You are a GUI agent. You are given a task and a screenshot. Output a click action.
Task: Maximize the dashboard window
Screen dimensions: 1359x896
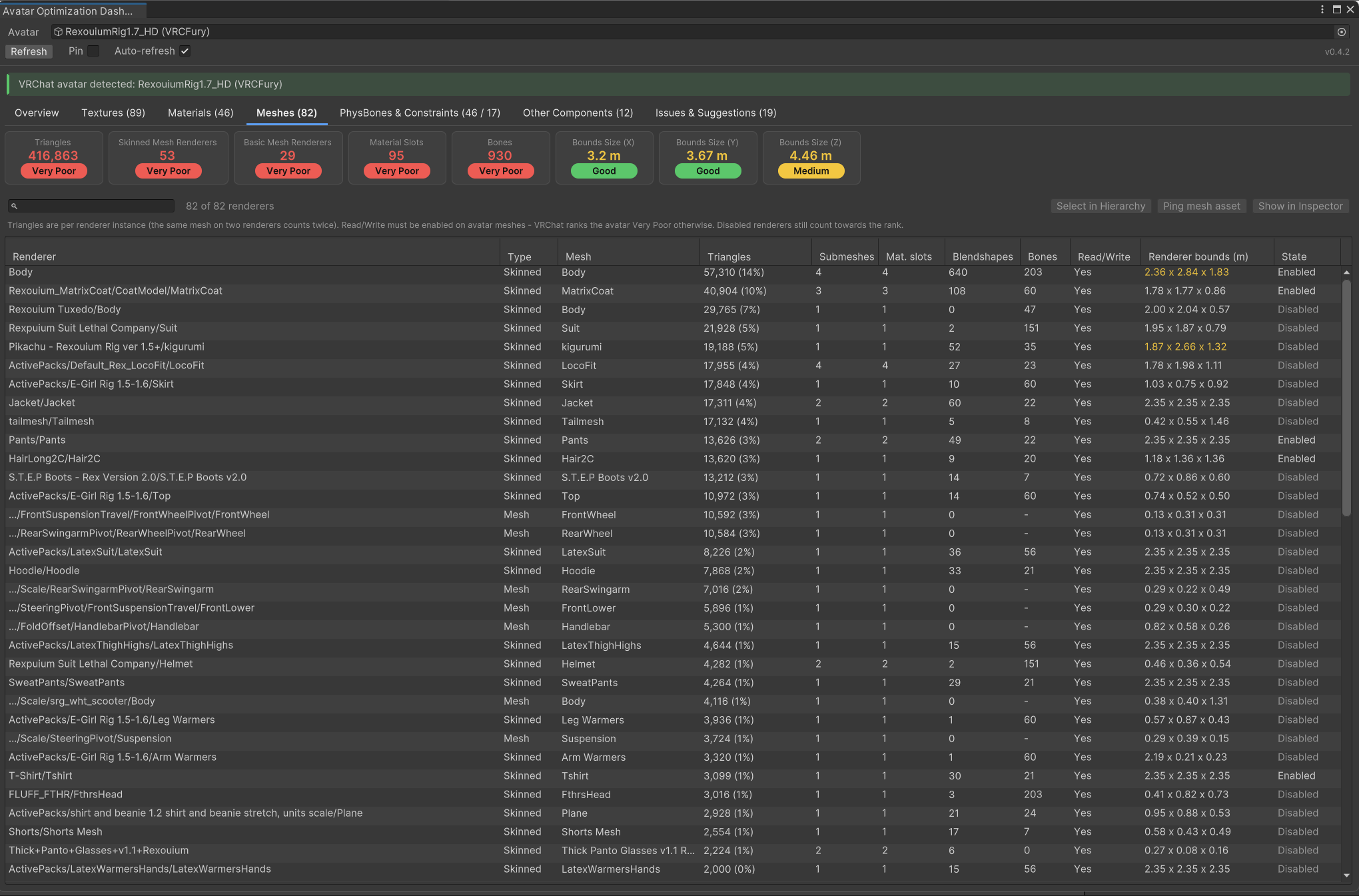(1336, 9)
